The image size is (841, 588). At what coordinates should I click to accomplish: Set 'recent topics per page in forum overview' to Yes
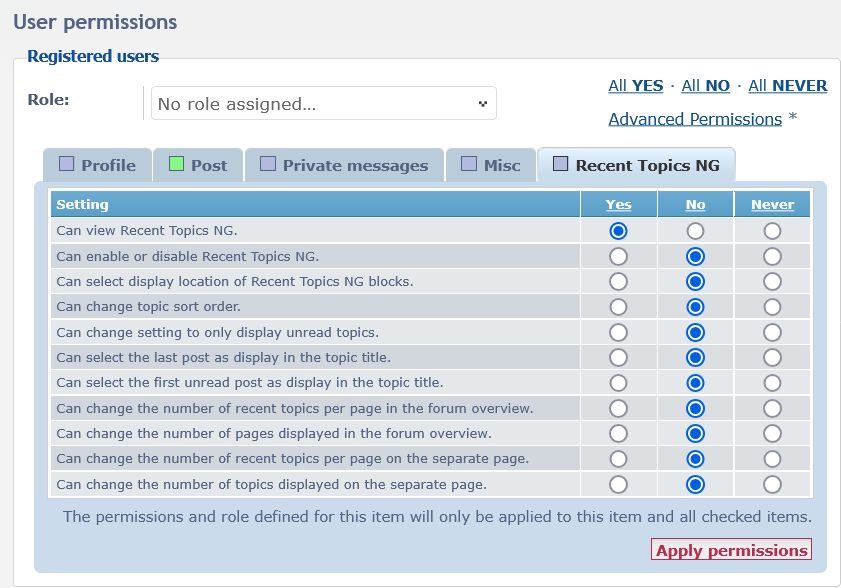[x=618, y=409]
